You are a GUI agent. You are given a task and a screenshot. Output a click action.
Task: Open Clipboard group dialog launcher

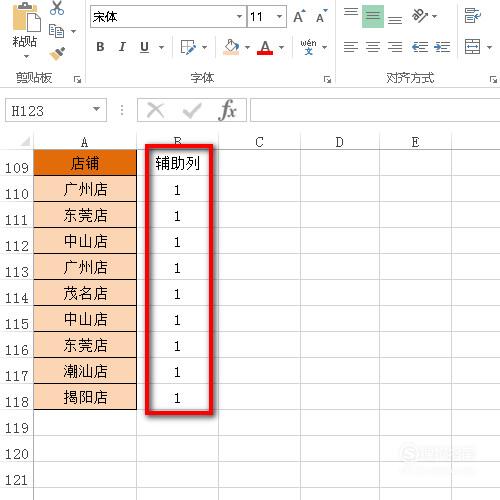(77, 79)
